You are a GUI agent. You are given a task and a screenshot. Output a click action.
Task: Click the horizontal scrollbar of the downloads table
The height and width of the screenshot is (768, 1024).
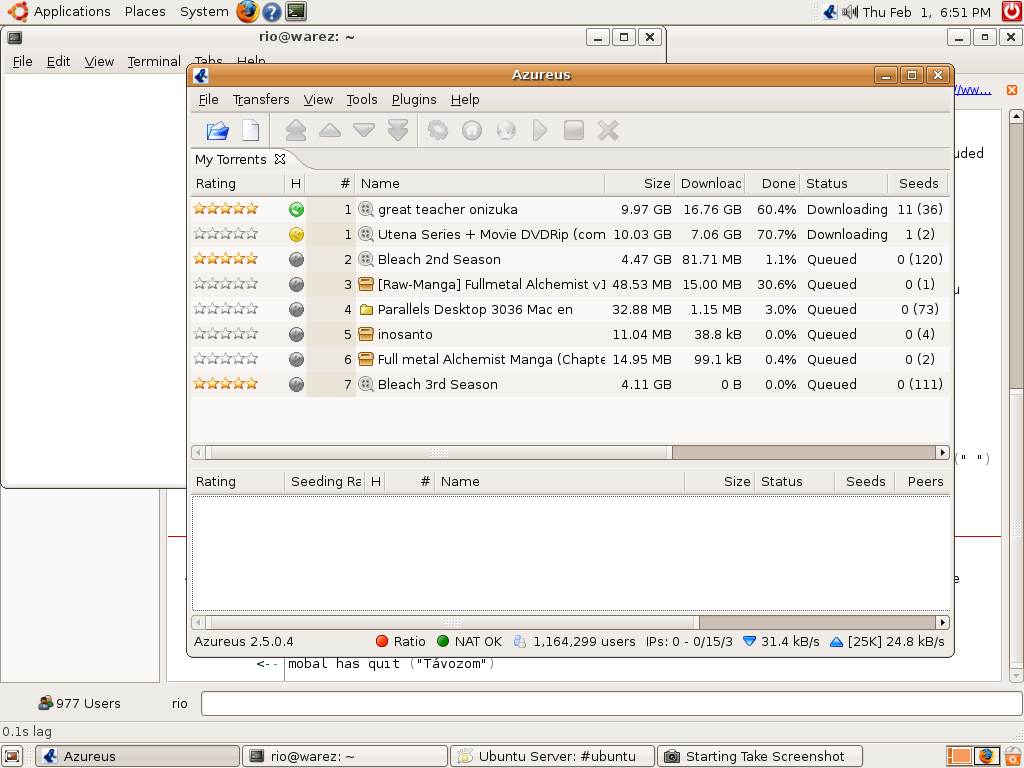coord(571,452)
